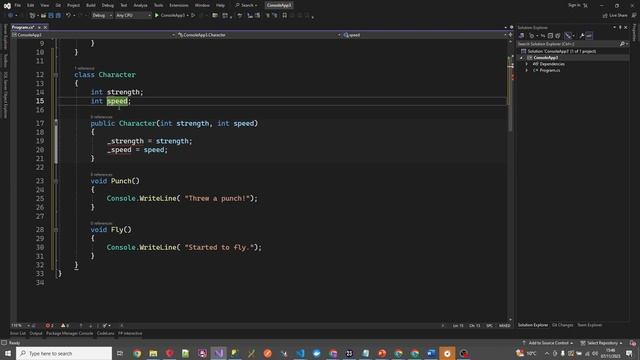Switch to the Git Changes tab
640x360 pixels.
pos(562,325)
